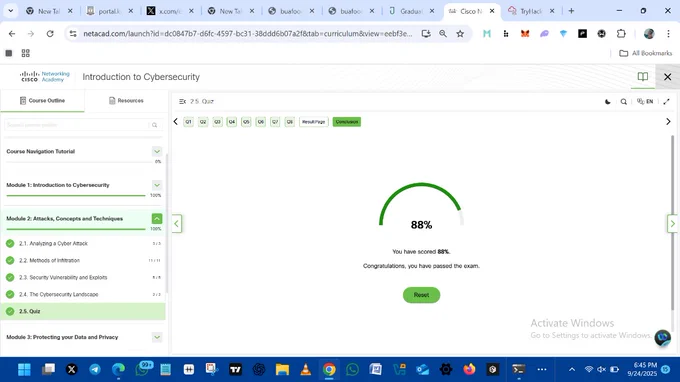Open File Explorer from taskbar
The image size is (680, 382).
(282, 369)
